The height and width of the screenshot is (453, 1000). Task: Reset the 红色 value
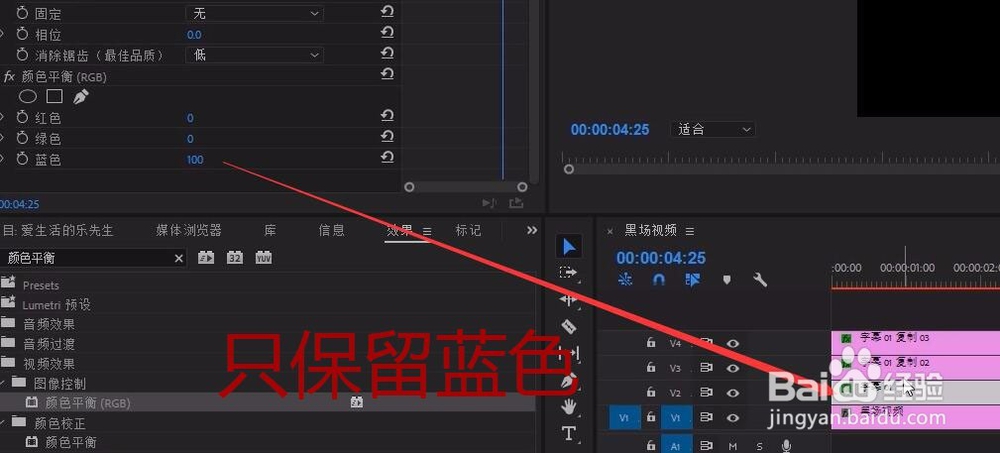(x=387, y=116)
